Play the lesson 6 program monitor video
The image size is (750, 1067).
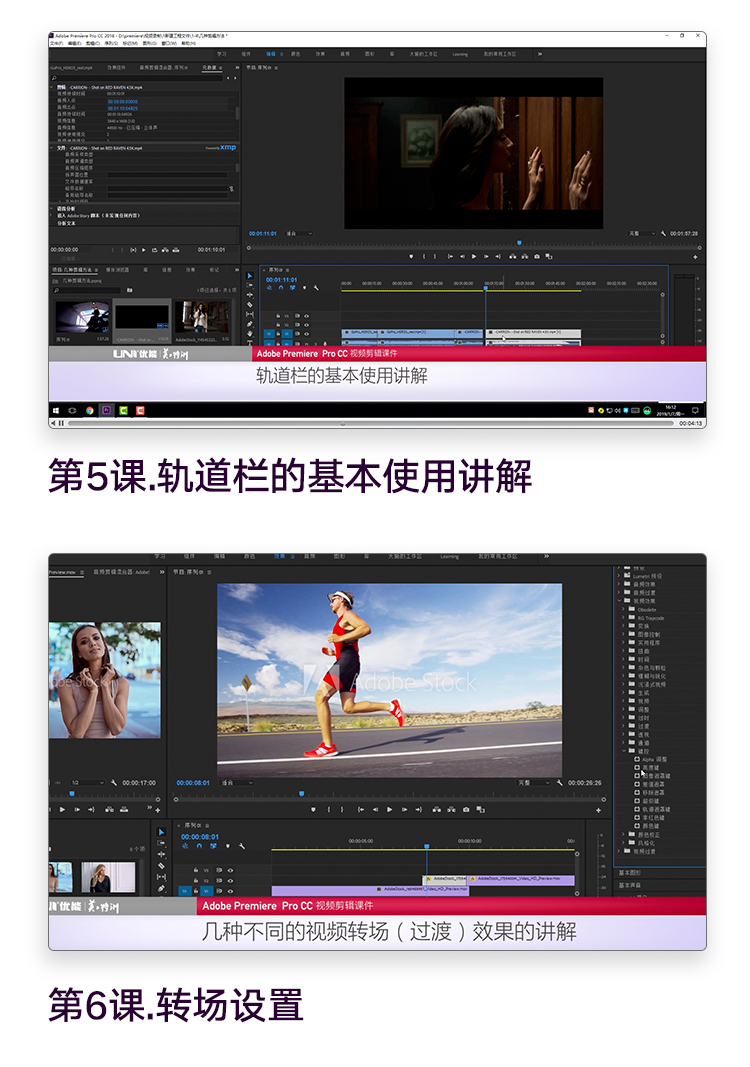[x=389, y=810]
